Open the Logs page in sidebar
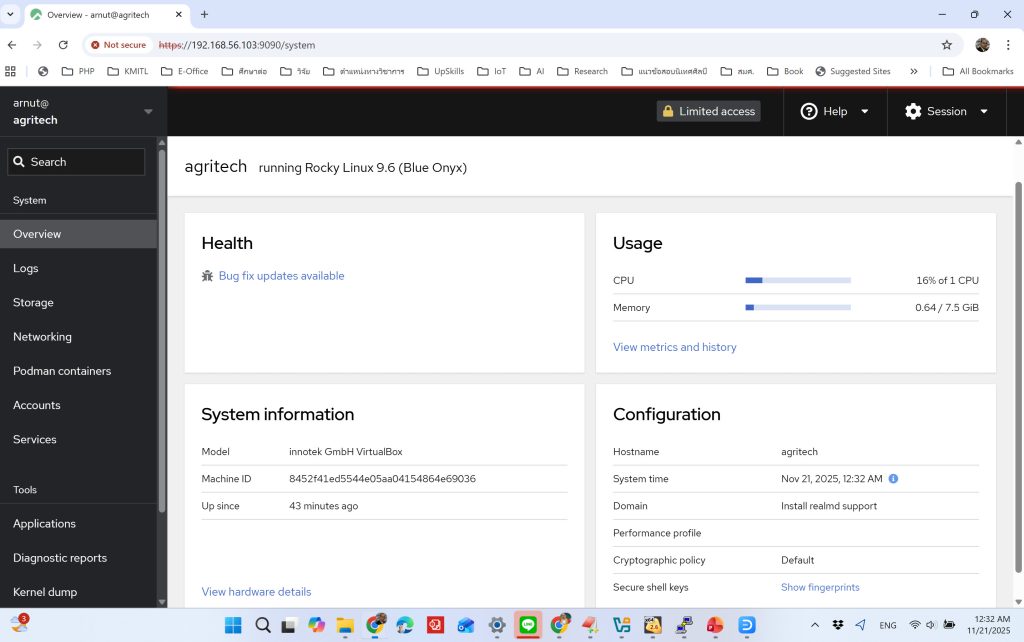Screen dimensions: 1024x642 click(x=26, y=268)
